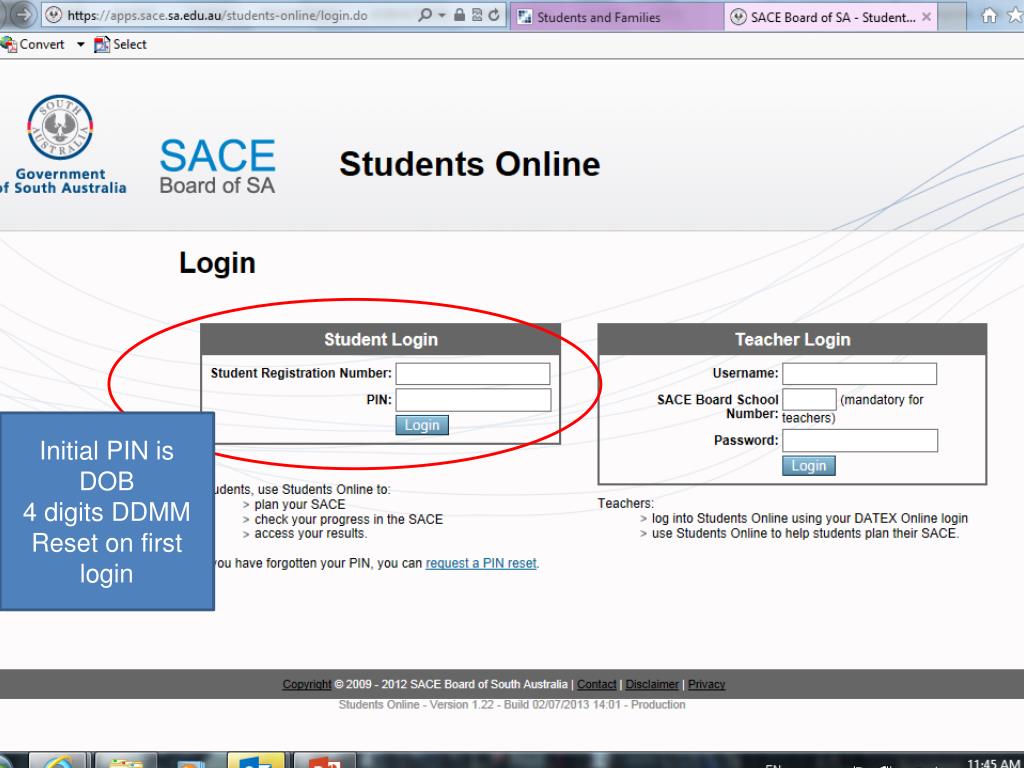Click the Internet Explorer taskbar icon

(57, 760)
